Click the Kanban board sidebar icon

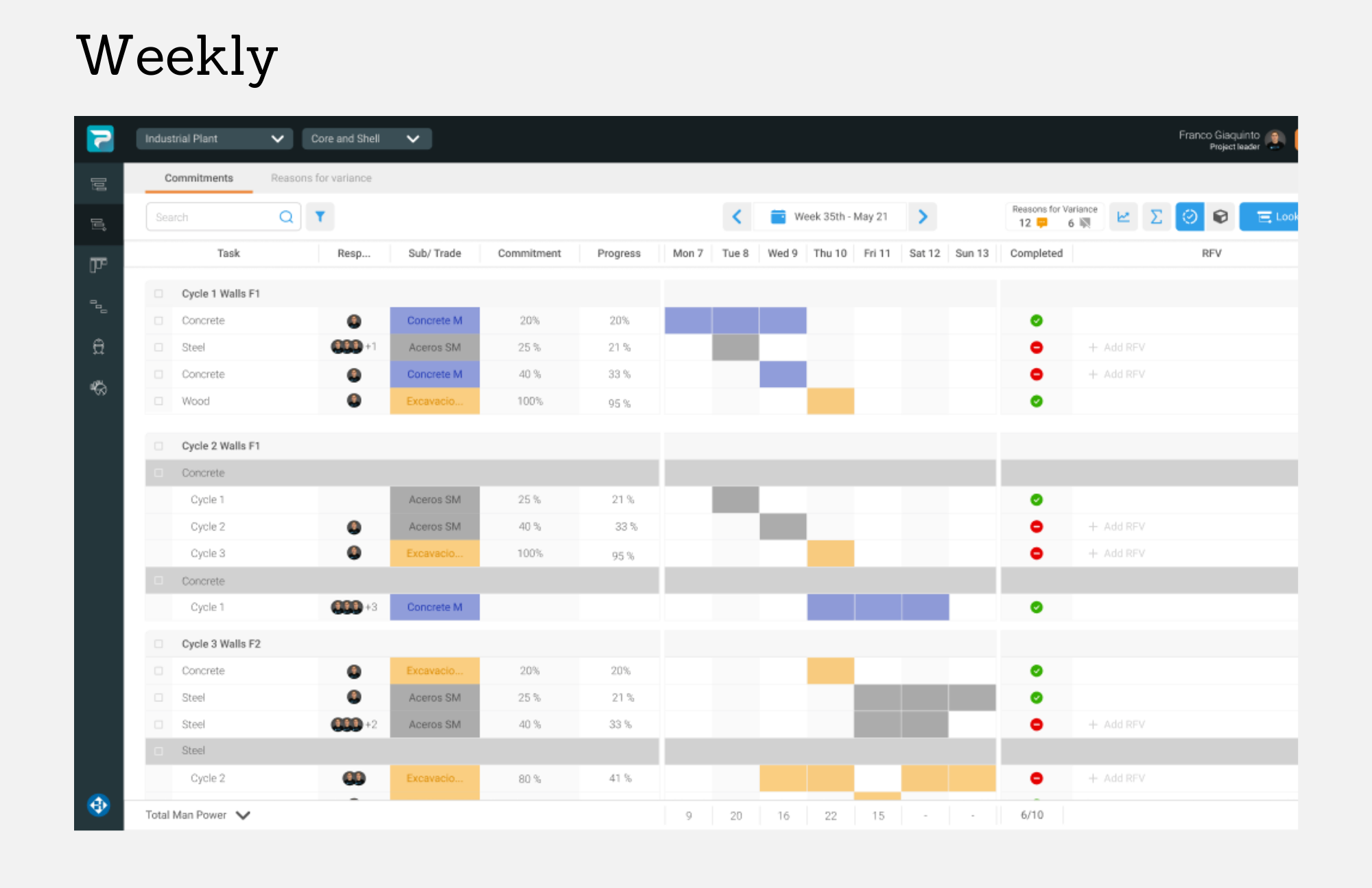point(99,264)
